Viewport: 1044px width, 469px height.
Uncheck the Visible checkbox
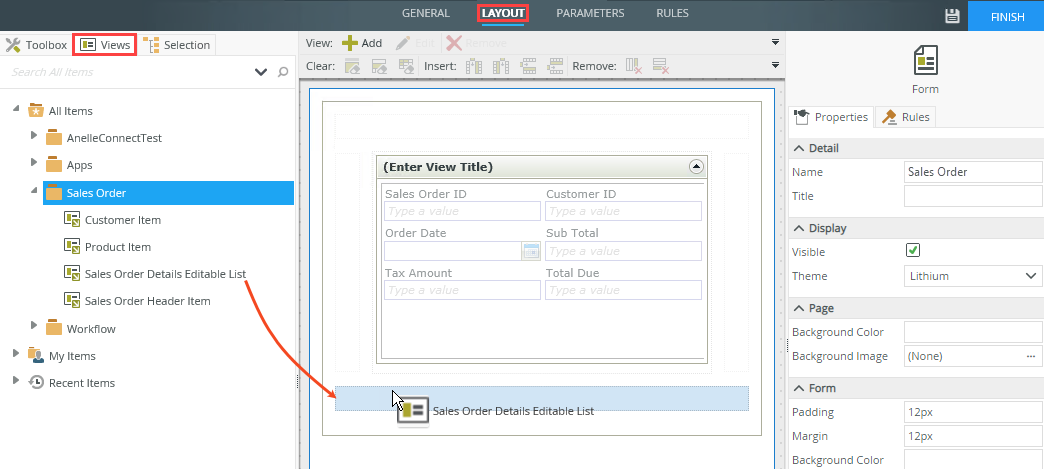pyautogui.click(x=913, y=250)
